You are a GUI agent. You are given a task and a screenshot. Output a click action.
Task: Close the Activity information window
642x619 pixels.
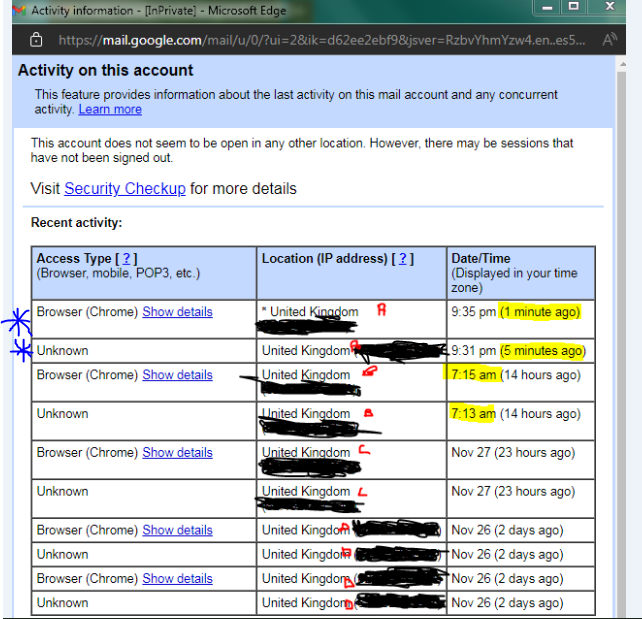pos(610,7)
